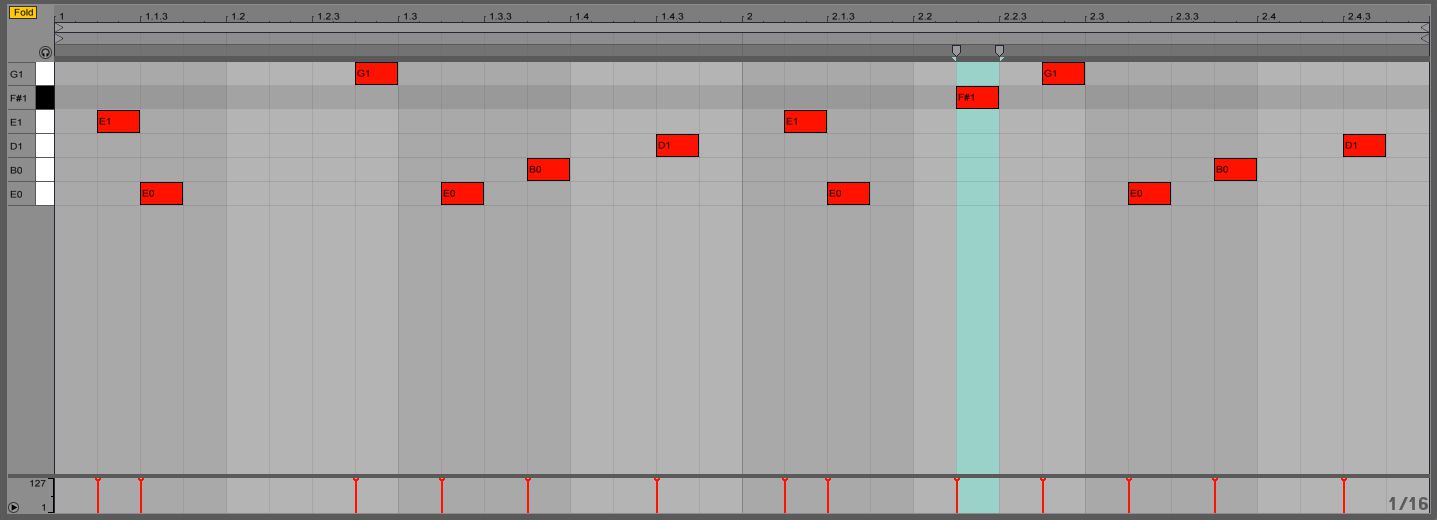Image resolution: width=1437 pixels, height=520 pixels.
Task: Click the E1 piano key
Action: (x=45, y=122)
